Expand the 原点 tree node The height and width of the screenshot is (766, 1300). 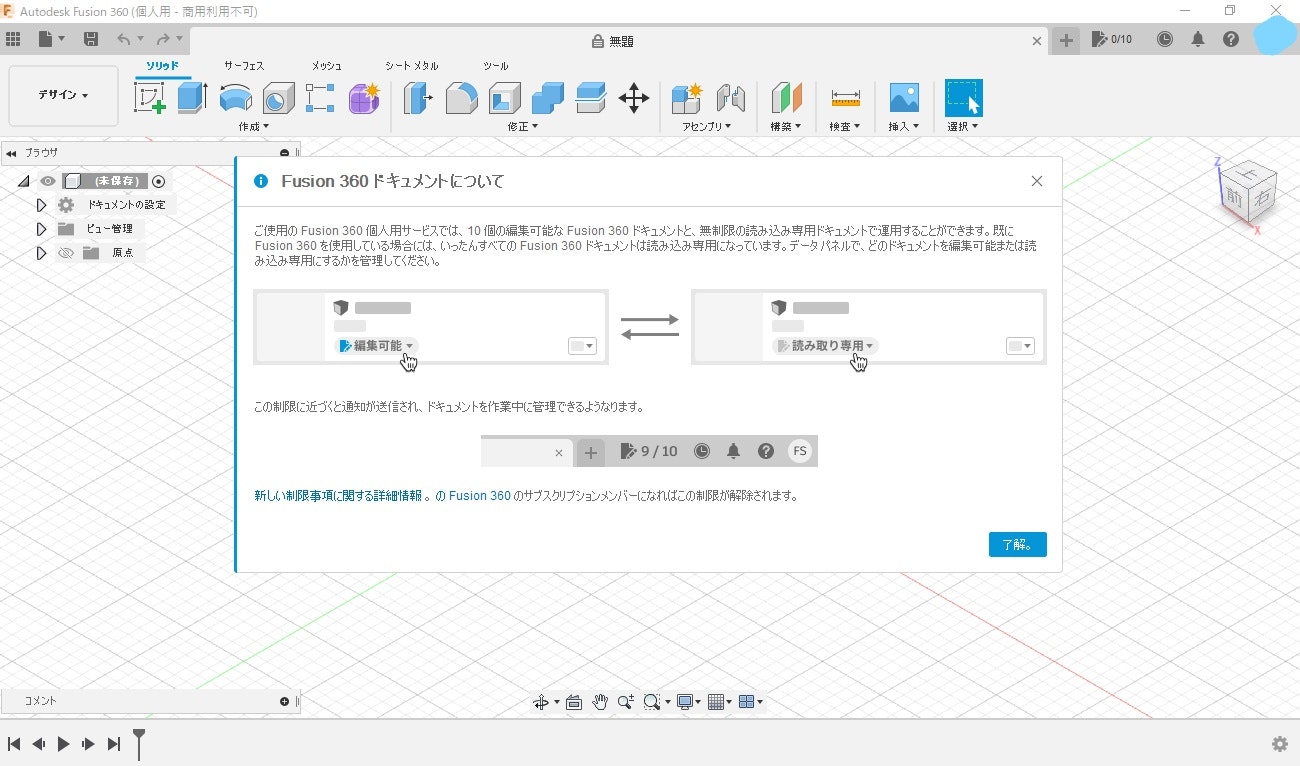tap(41, 253)
